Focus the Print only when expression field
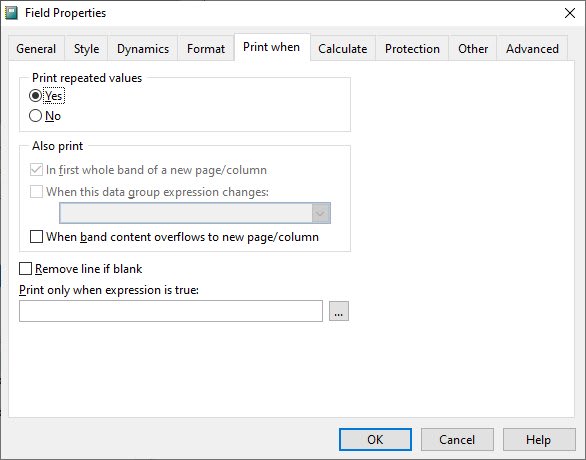Image resolution: width=586 pixels, height=460 pixels. tap(171, 311)
